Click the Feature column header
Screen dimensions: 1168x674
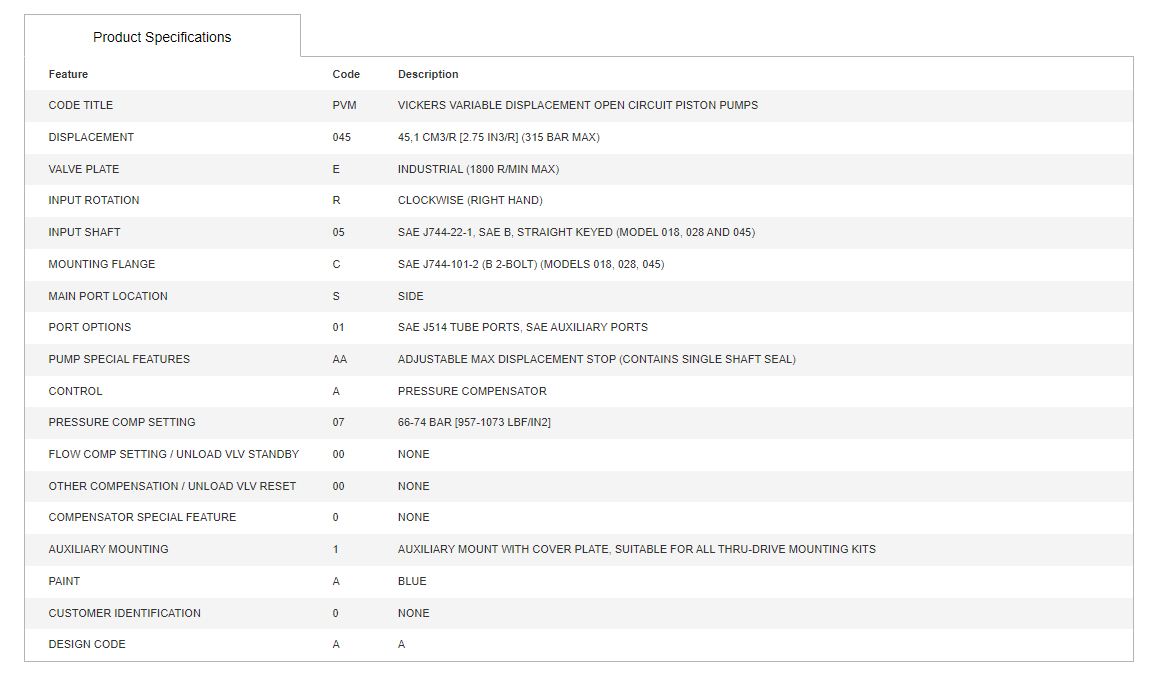pyautogui.click(x=69, y=74)
